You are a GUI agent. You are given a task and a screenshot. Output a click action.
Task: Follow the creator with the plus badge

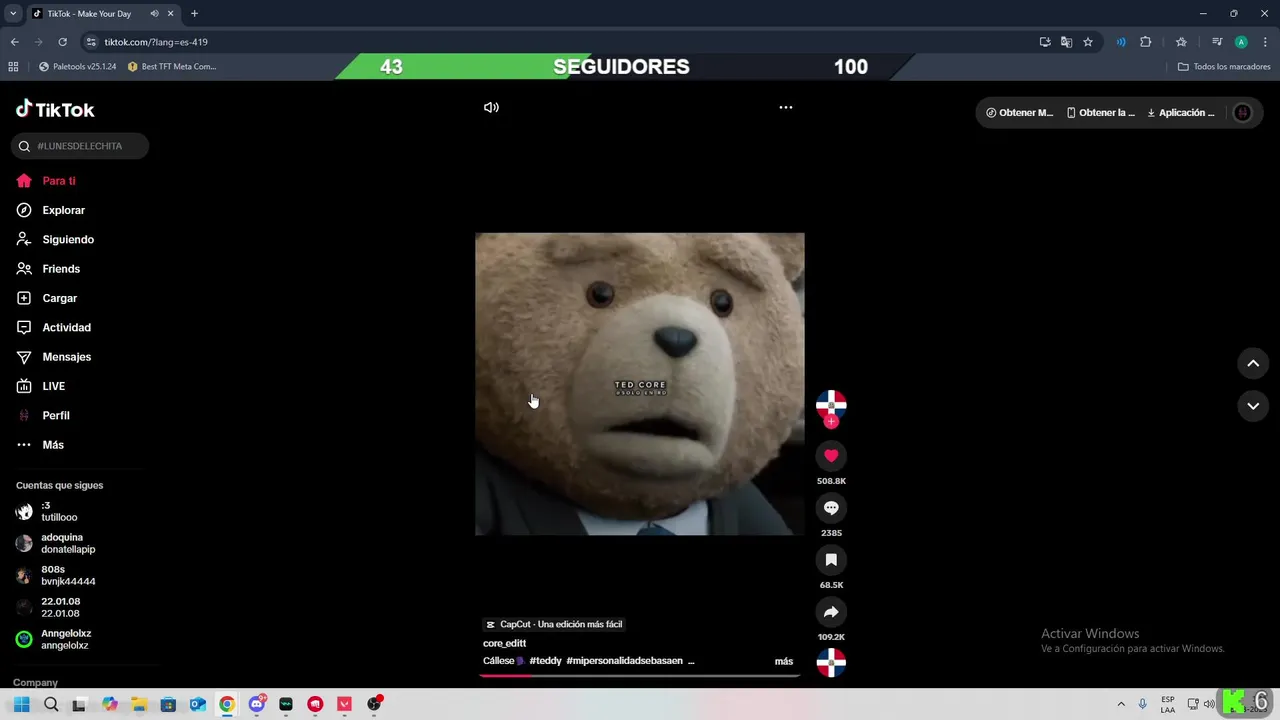(831, 422)
